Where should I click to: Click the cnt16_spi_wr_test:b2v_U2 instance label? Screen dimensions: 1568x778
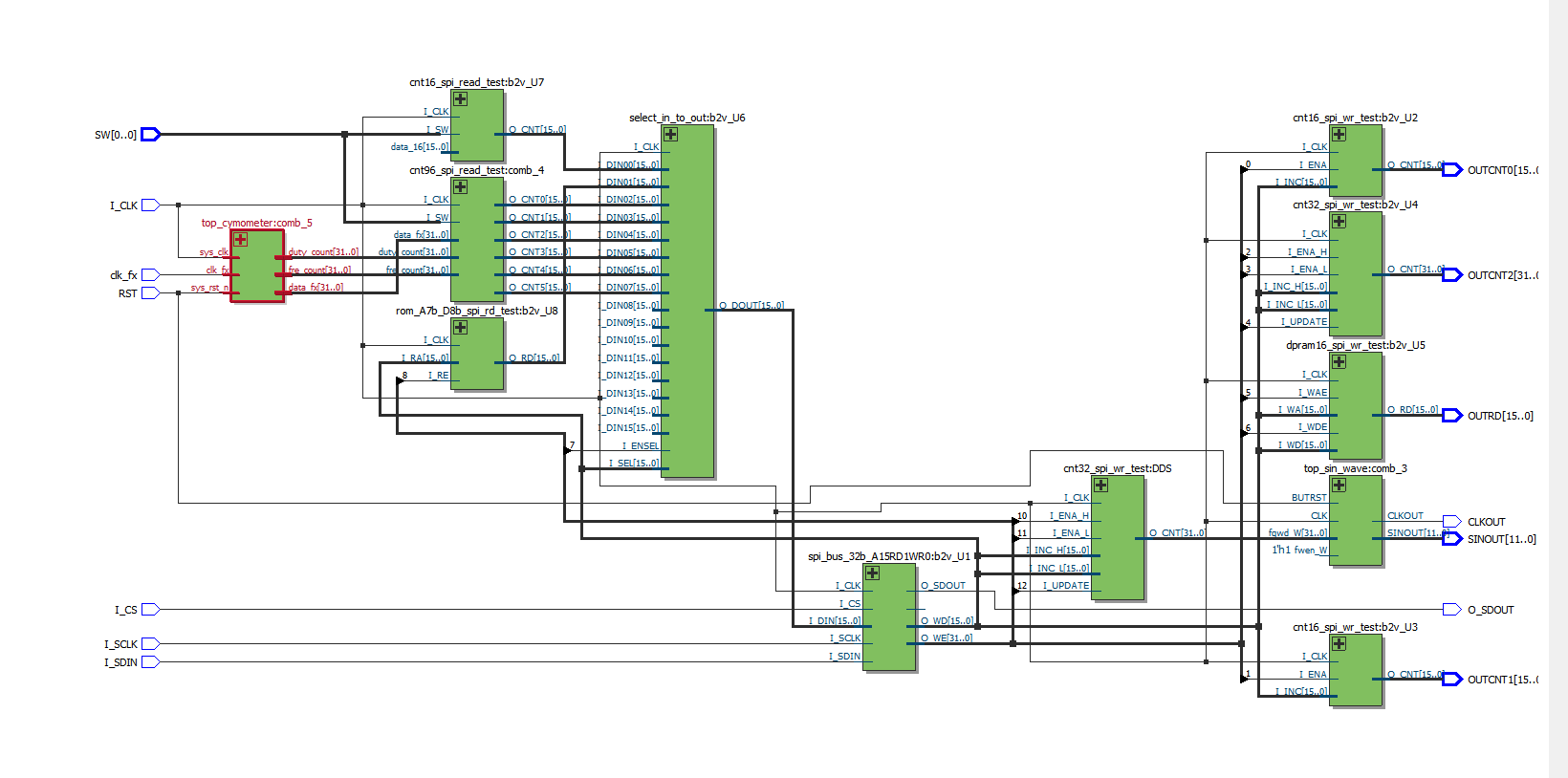(x=1355, y=118)
